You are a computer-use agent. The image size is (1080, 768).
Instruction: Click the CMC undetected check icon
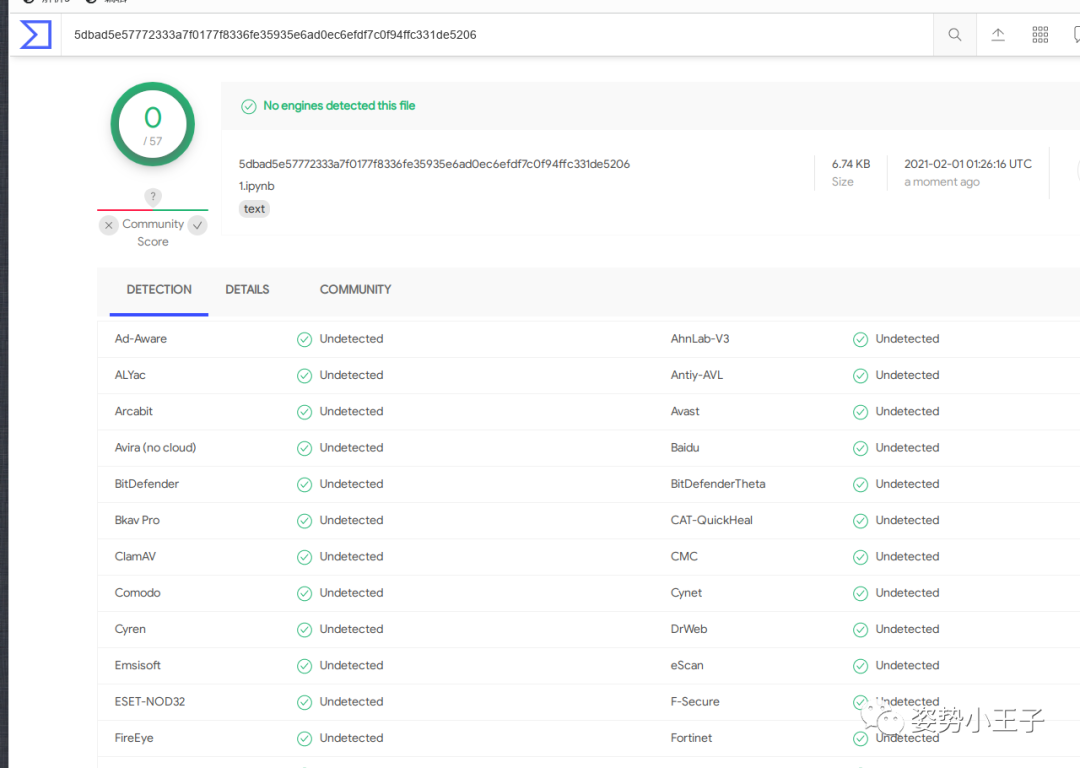[x=860, y=557]
